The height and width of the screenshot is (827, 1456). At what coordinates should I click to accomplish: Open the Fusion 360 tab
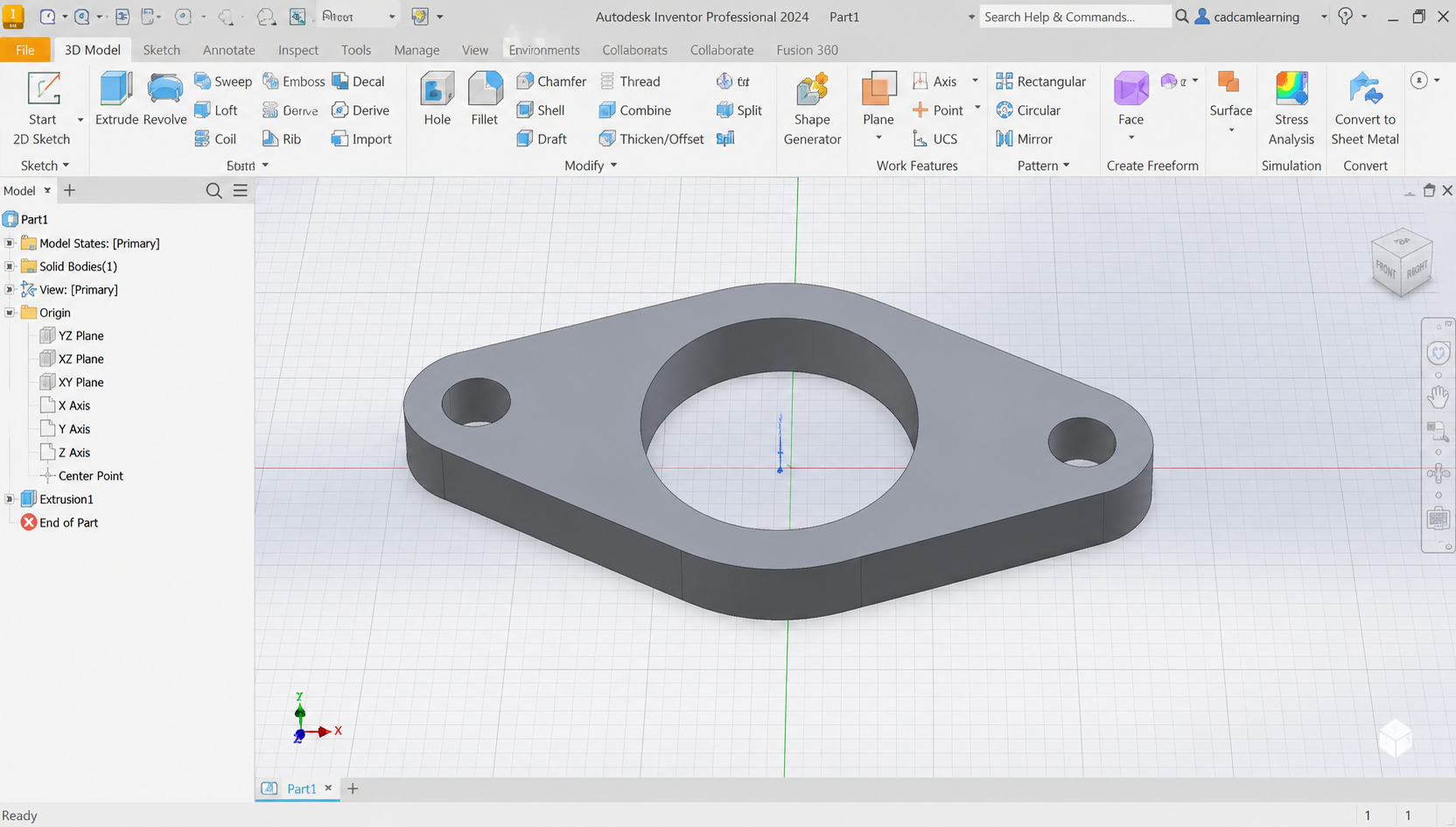tap(808, 50)
